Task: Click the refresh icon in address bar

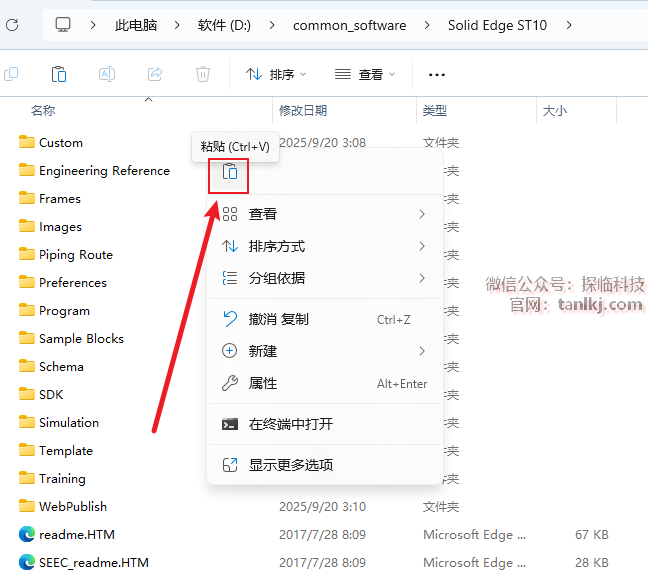Action: click(x=12, y=25)
